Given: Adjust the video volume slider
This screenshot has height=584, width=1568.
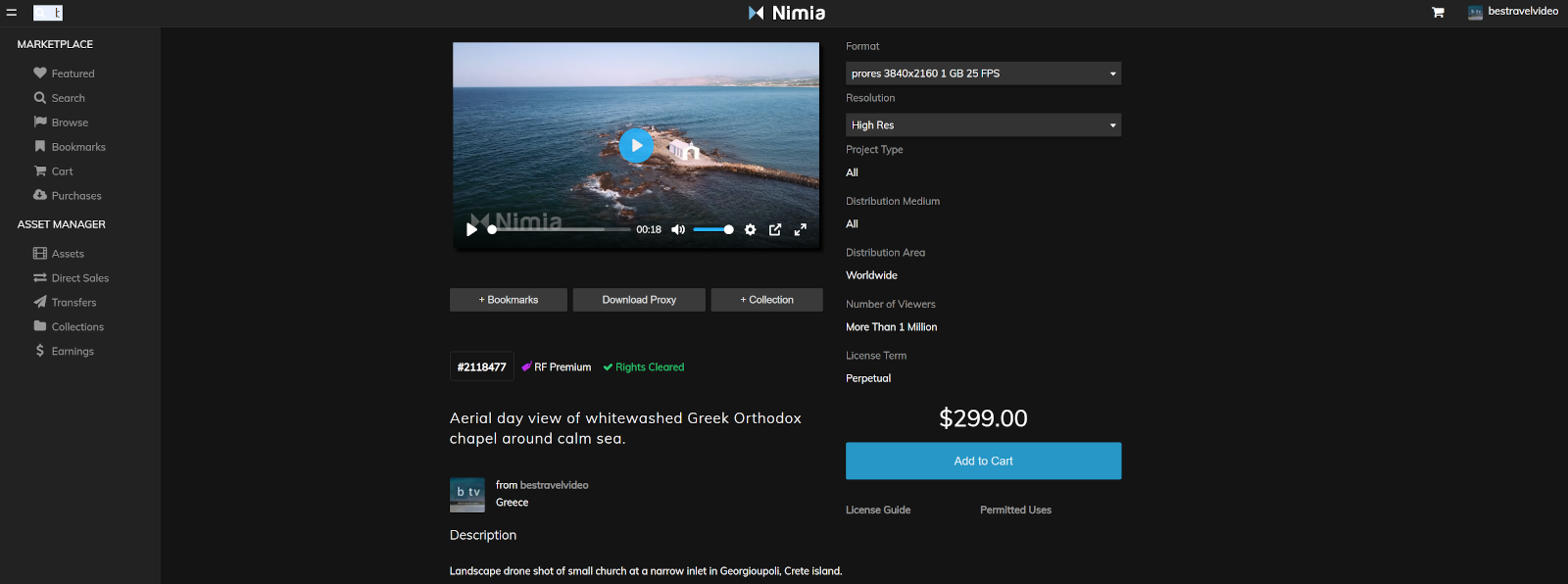Looking at the screenshot, I should [x=712, y=229].
